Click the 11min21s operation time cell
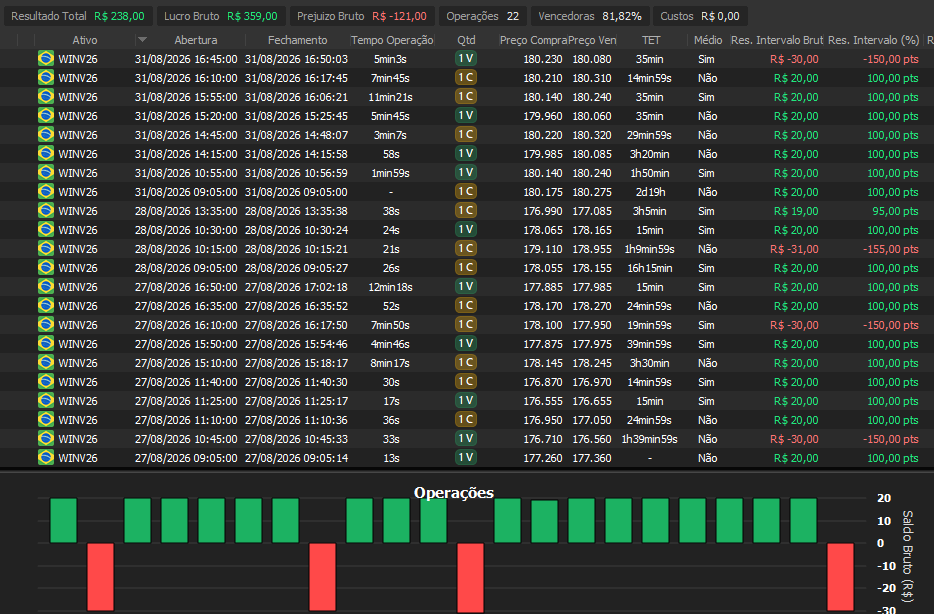934x614 pixels. (x=391, y=97)
